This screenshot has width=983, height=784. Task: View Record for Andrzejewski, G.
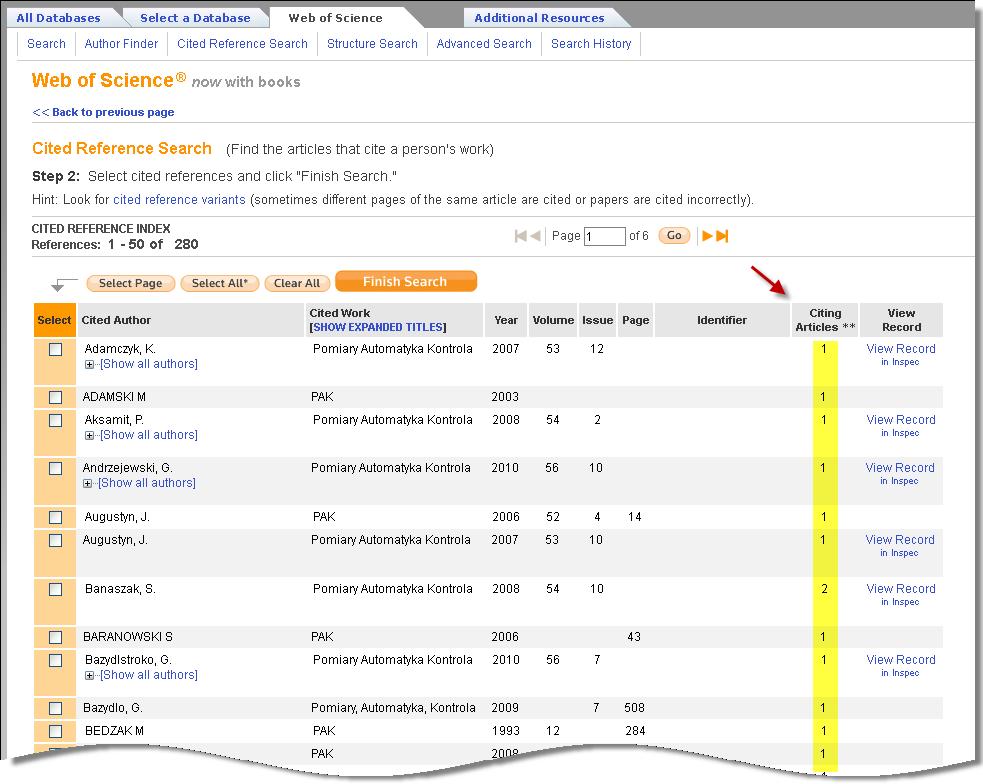(x=900, y=468)
